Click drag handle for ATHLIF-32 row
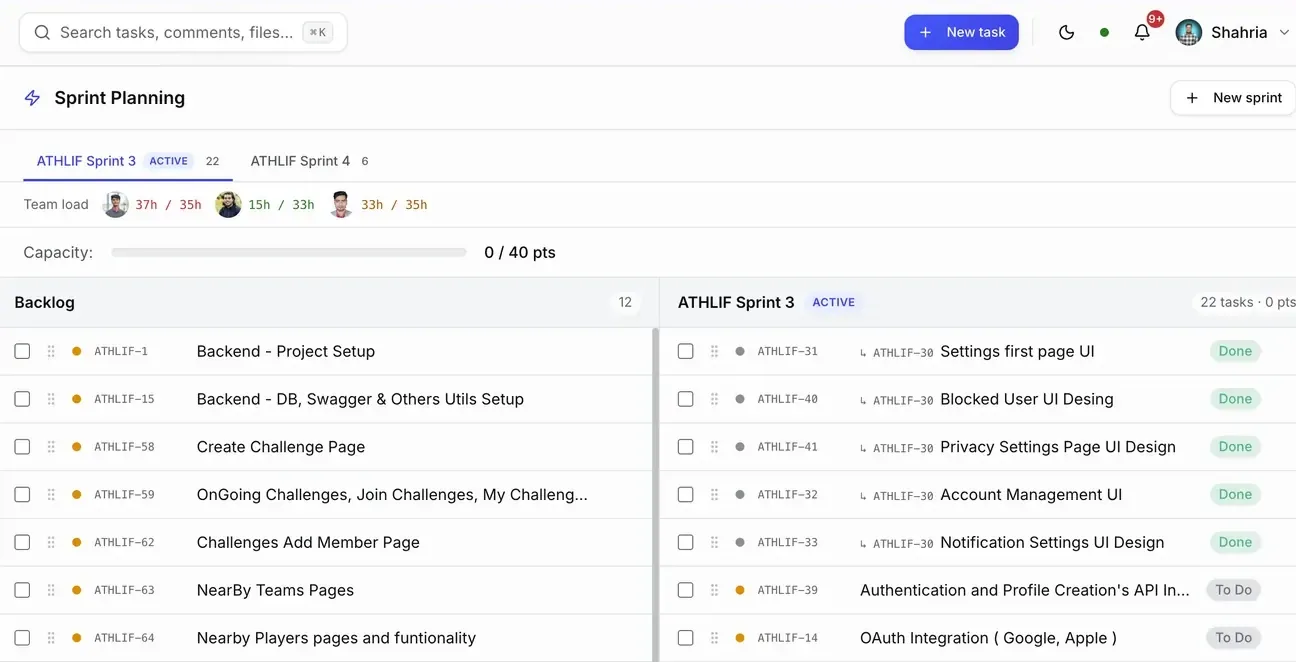 (714, 494)
